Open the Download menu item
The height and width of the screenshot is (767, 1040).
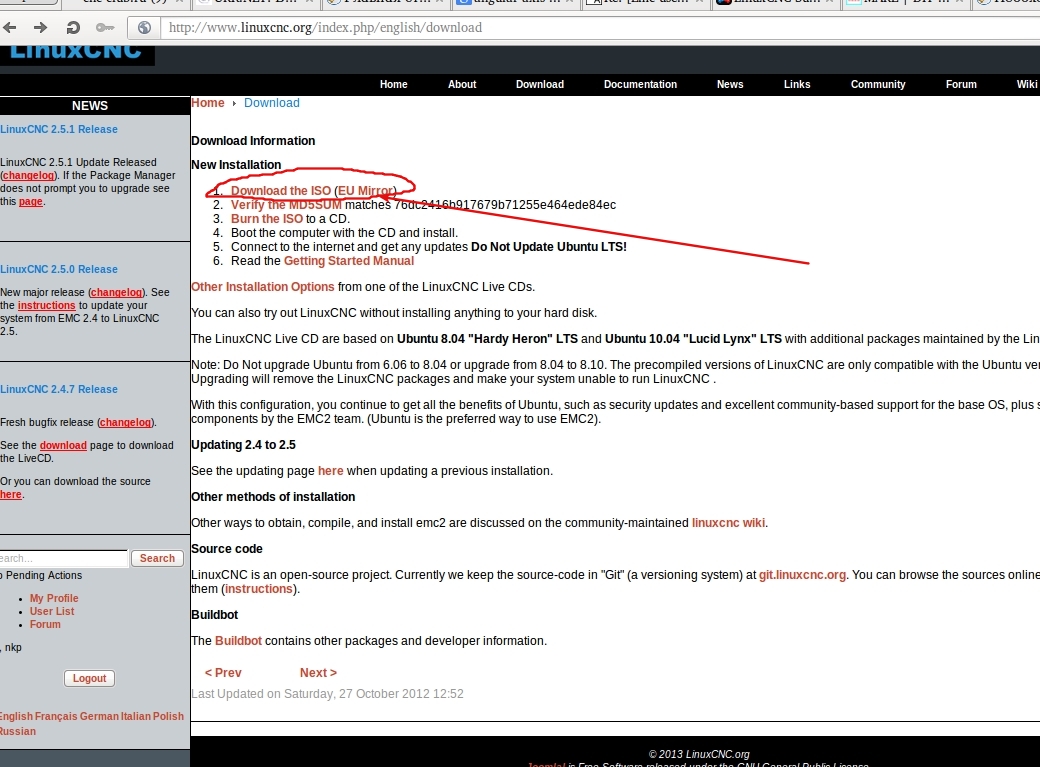pyautogui.click(x=540, y=84)
